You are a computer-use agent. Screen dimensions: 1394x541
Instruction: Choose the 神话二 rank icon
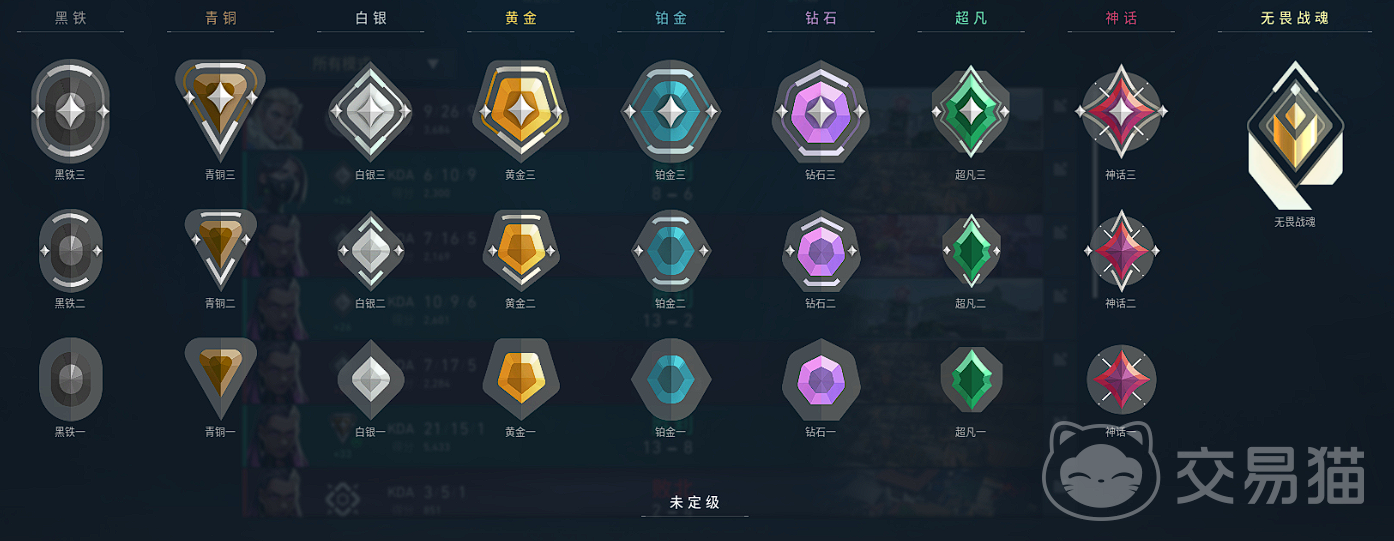point(1121,251)
